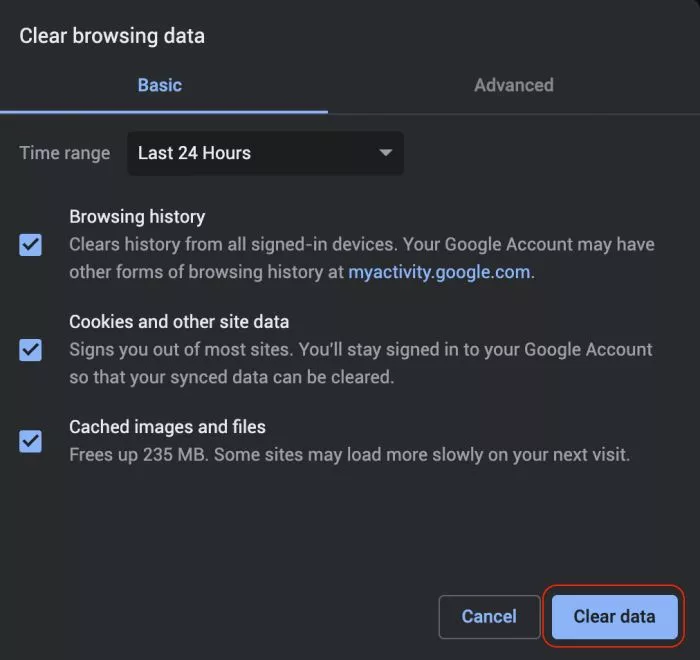Open the Advanced tab
The height and width of the screenshot is (660, 700).
(513, 85)
